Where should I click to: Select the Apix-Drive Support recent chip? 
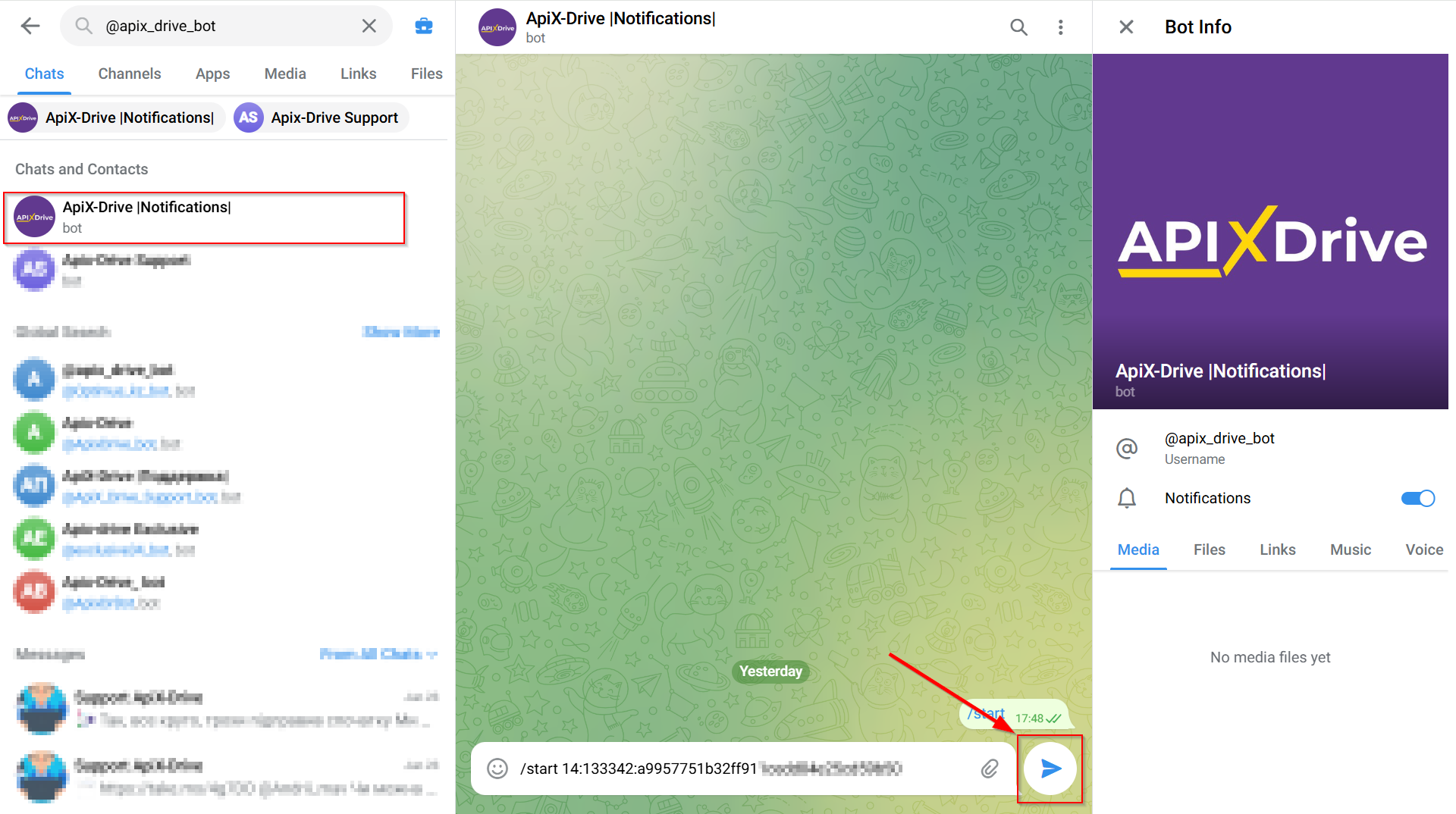(321, 117)
